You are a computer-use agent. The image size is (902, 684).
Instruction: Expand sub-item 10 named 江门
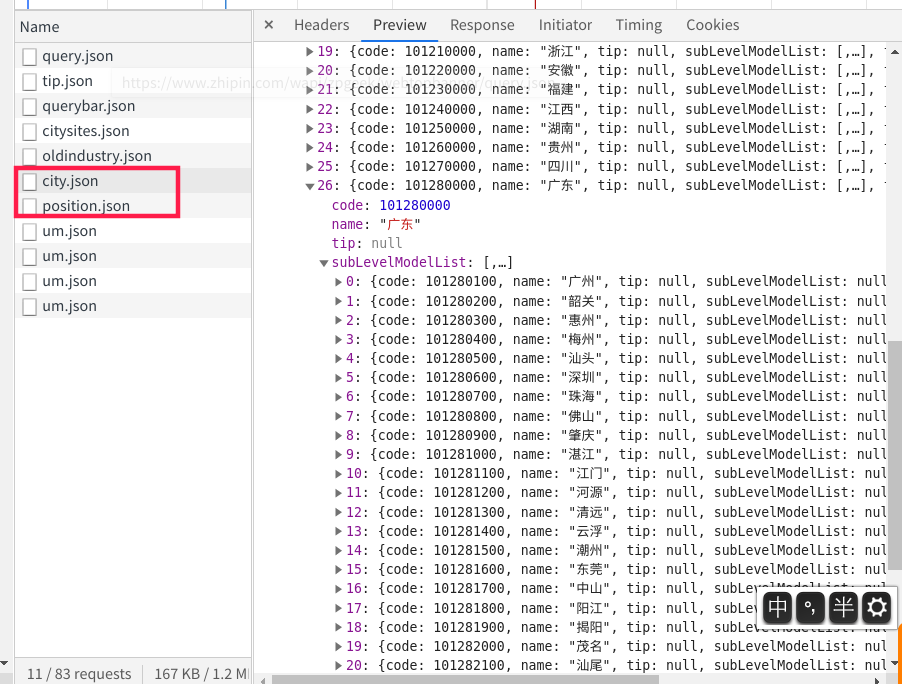(x=338, y=473)
